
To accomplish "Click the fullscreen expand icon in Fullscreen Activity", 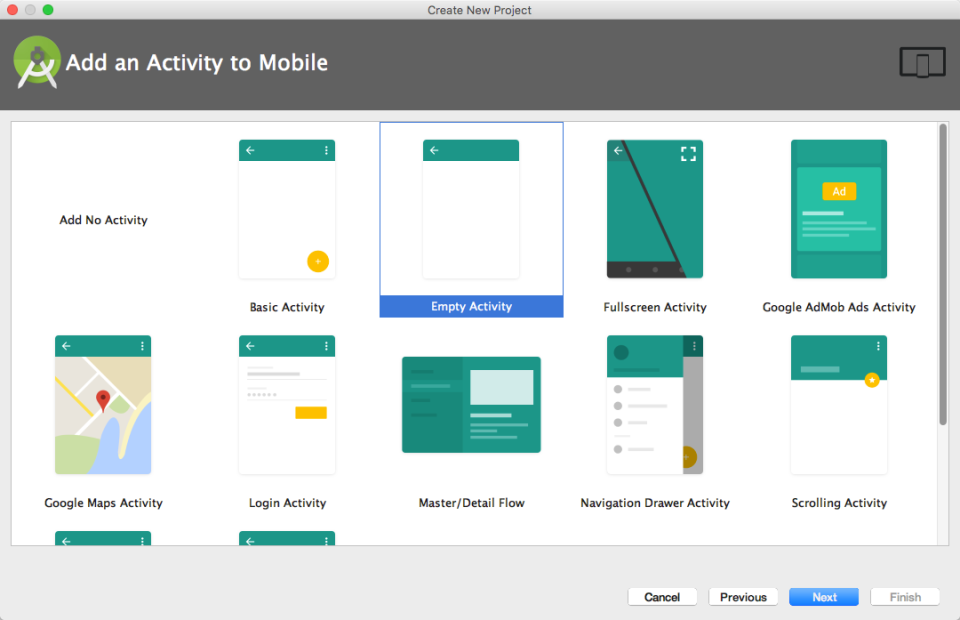I will (x=688, y=153).
